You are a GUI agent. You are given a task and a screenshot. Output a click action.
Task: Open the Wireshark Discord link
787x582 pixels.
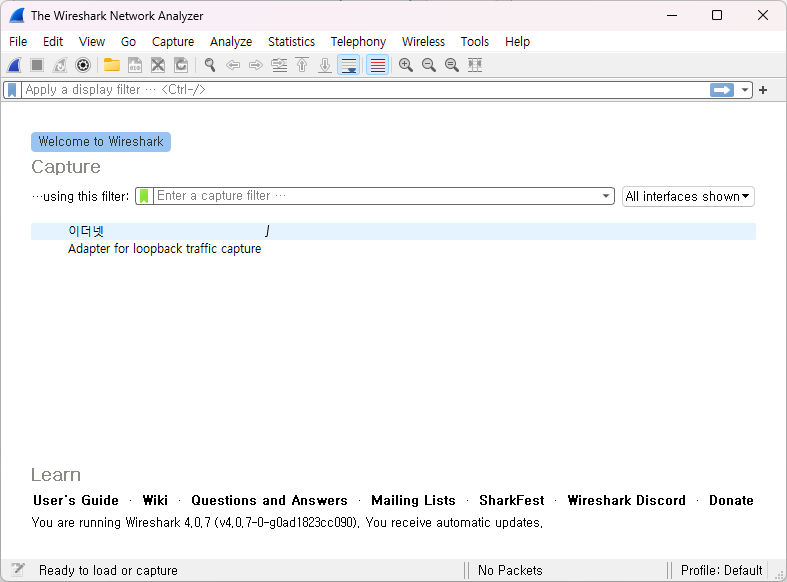click(x=626, y=501)
